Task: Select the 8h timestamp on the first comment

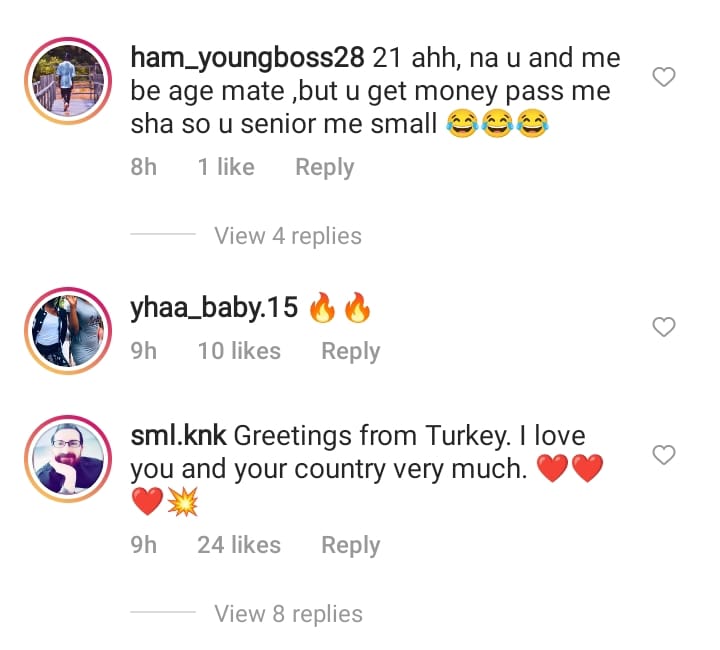Action: coord(144,167)
